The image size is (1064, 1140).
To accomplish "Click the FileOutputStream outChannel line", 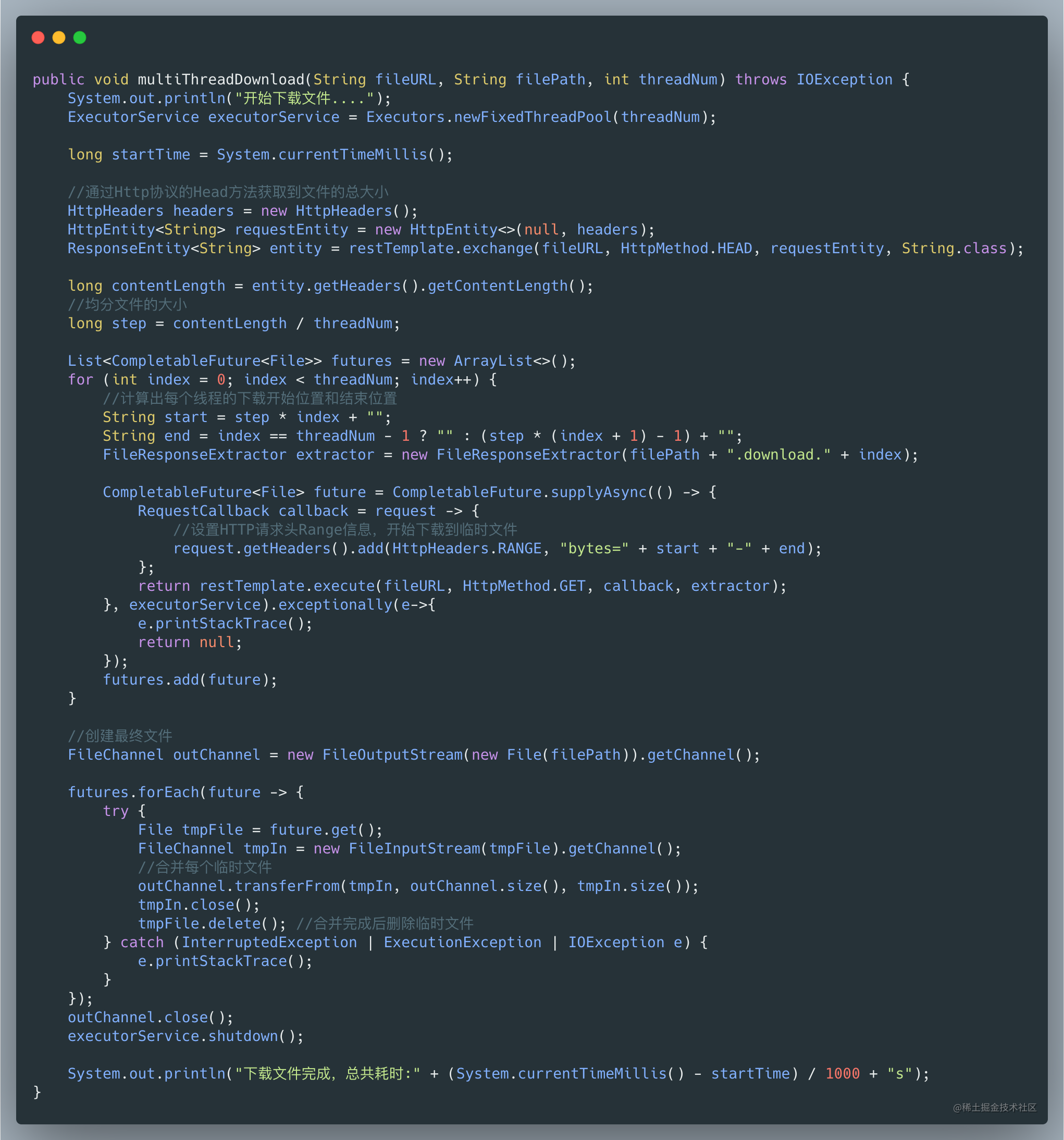I will (x=414, y=754).
